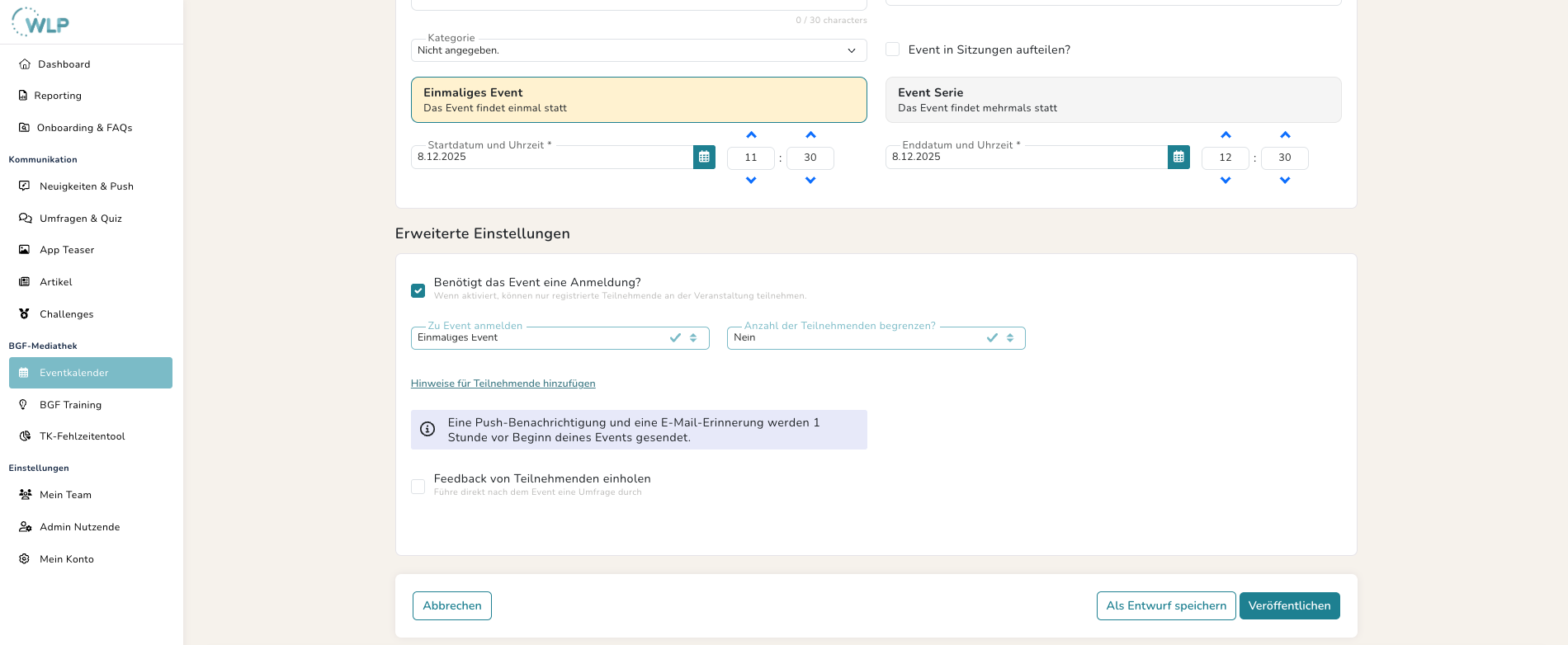The image size is (1568, 645).
Task: Open the end date calendar picker
Action: 1178,157
